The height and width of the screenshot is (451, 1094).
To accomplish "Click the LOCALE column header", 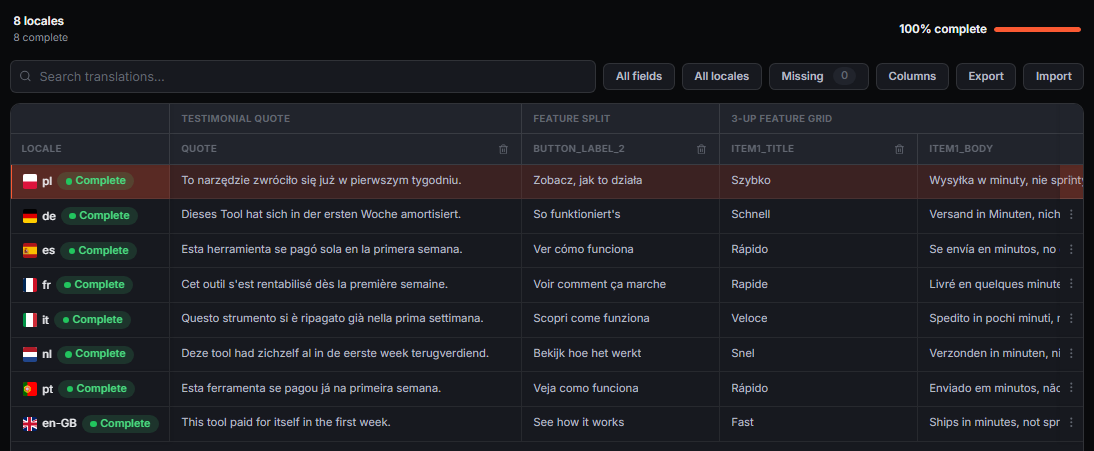I will pyautogui.click(x=90, y=149).
